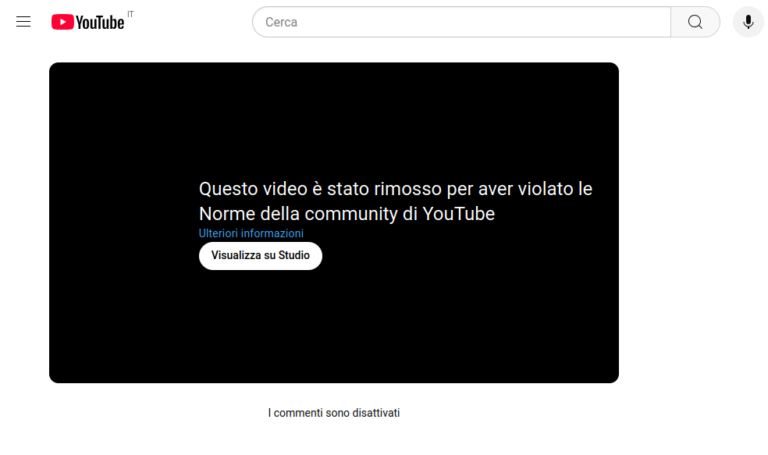Focus the Cerca search field

461,22
